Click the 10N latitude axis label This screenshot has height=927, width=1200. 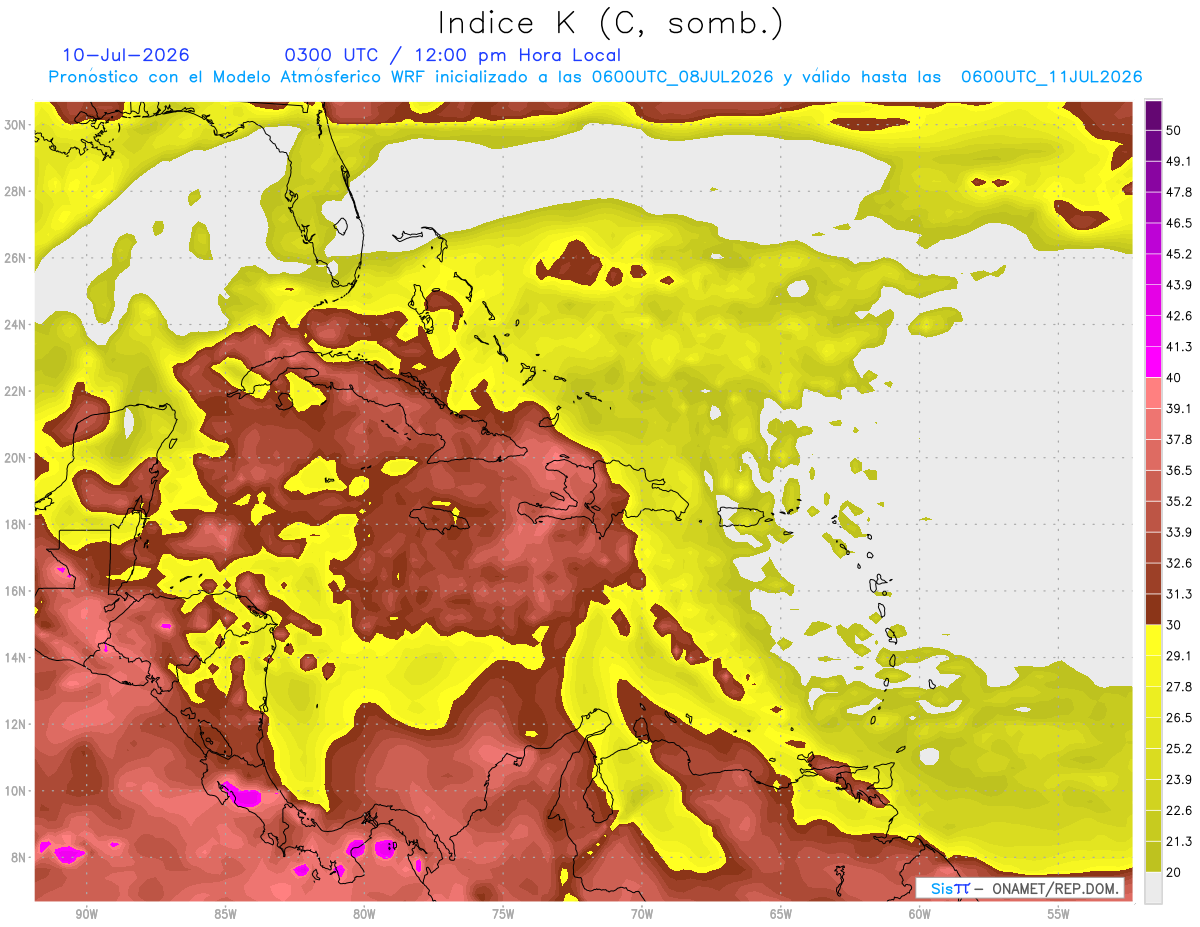click(17, 791)
